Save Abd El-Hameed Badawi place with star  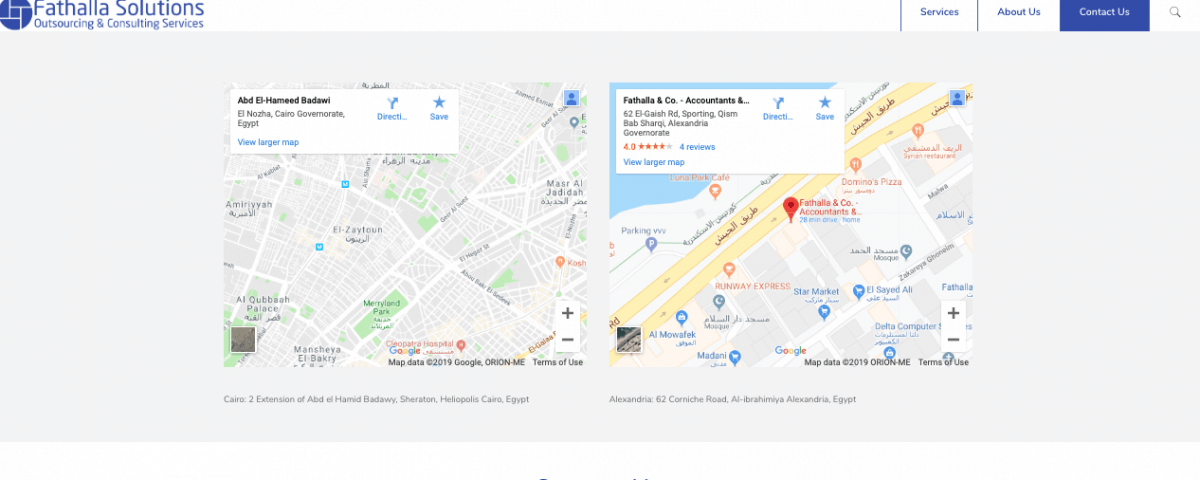(439, 109)
